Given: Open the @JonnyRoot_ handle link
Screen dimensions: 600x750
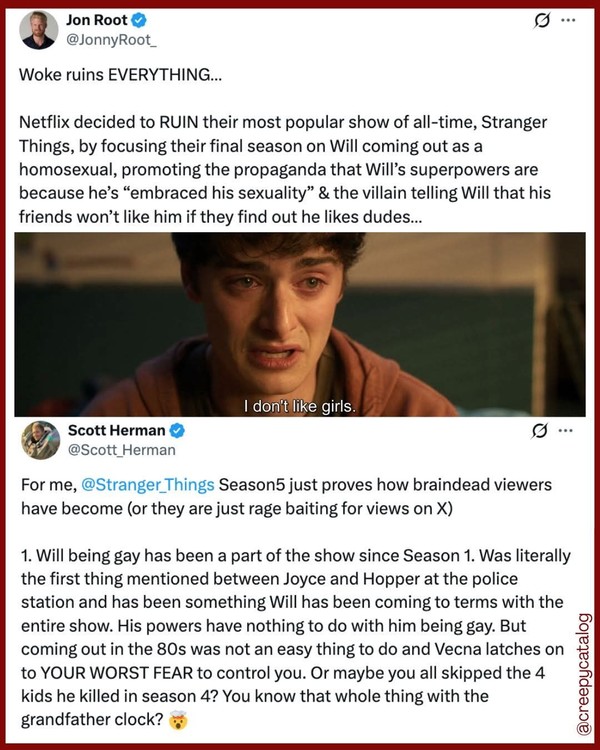Looking at the screenshot, I should tap(111, 40).
